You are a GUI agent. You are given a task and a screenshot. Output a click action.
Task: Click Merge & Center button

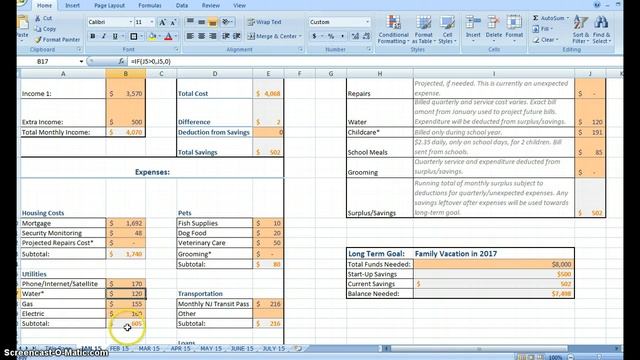pos(274,36)
